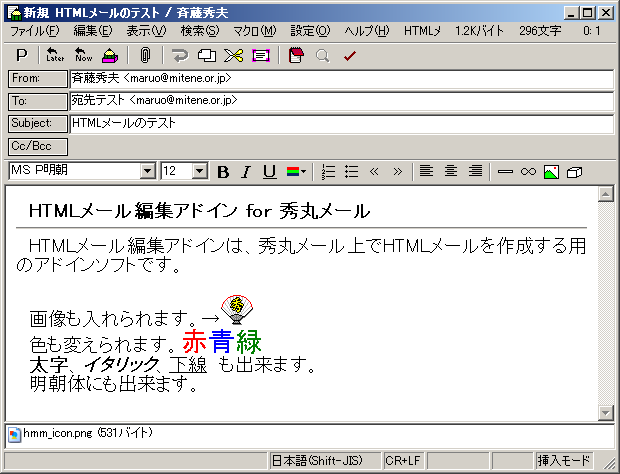This screenshot has height=474, width=620.
Task: Toggle underline formatting
Action: click(x=270, y=172)
